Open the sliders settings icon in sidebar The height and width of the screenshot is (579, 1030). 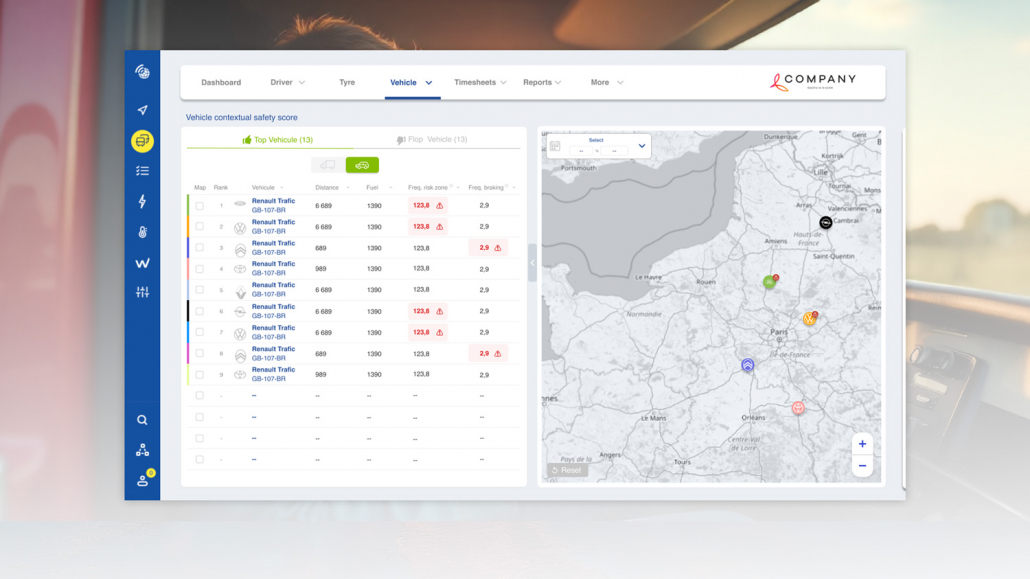coord(142,292)
